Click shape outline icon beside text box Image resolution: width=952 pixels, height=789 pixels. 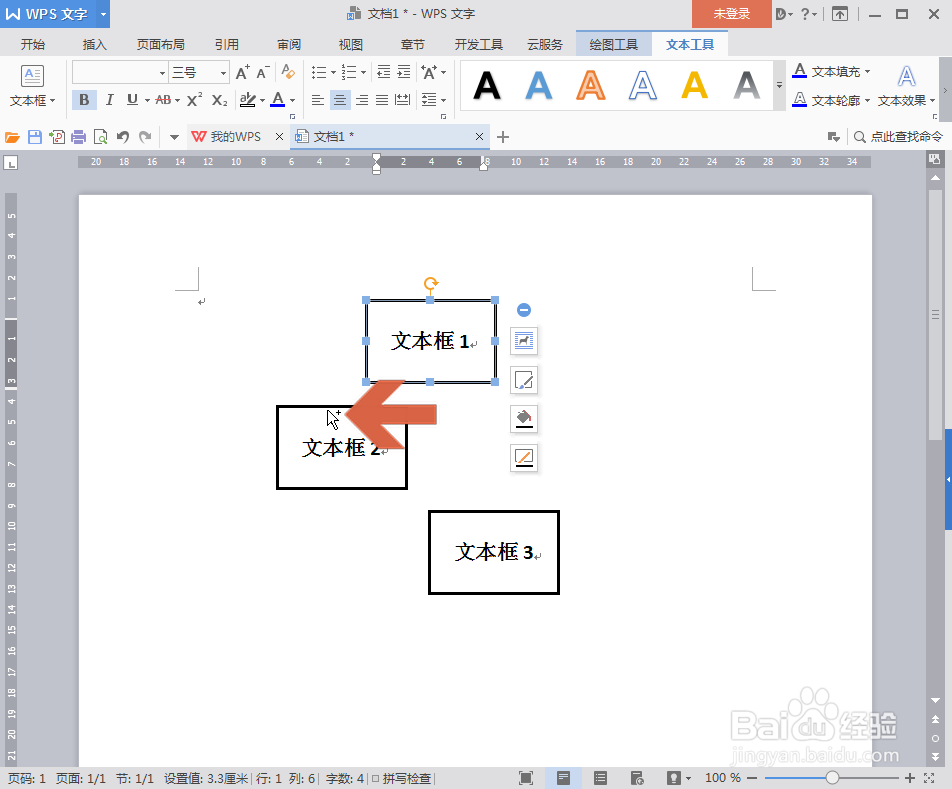pyautogui.click(x=524, y=458)
